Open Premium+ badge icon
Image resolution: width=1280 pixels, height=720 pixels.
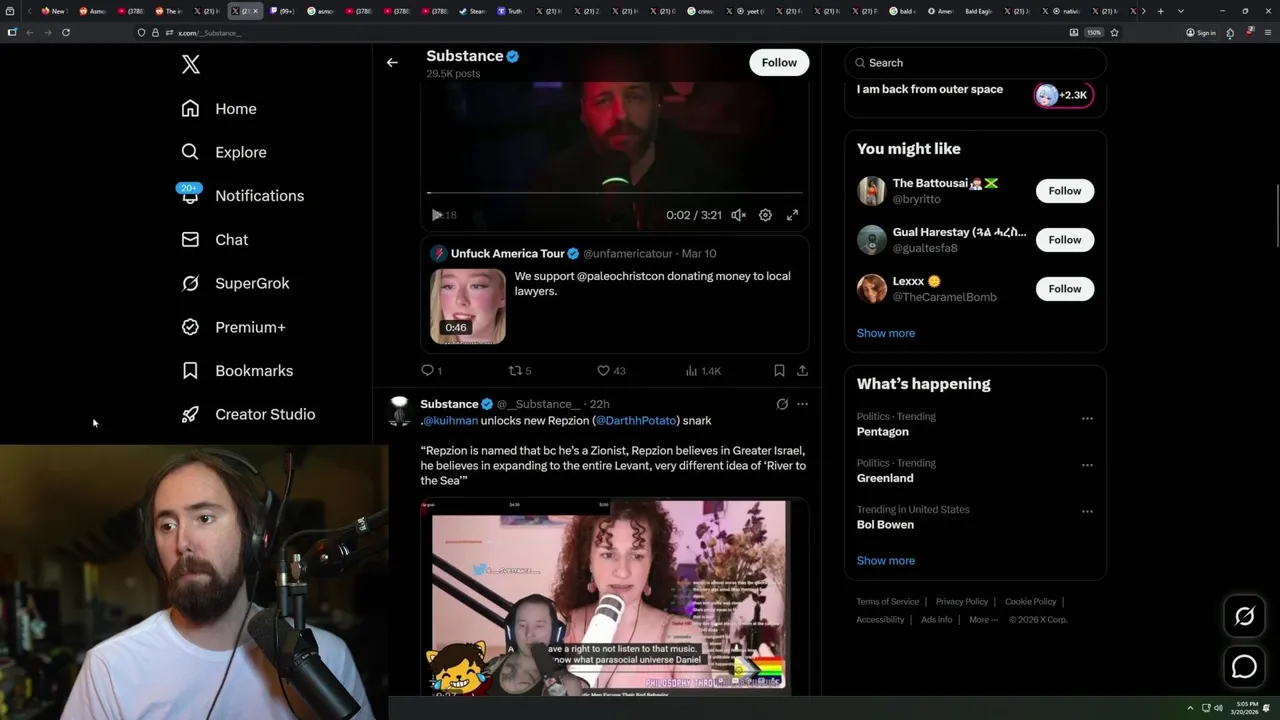[x=190, y=327]
